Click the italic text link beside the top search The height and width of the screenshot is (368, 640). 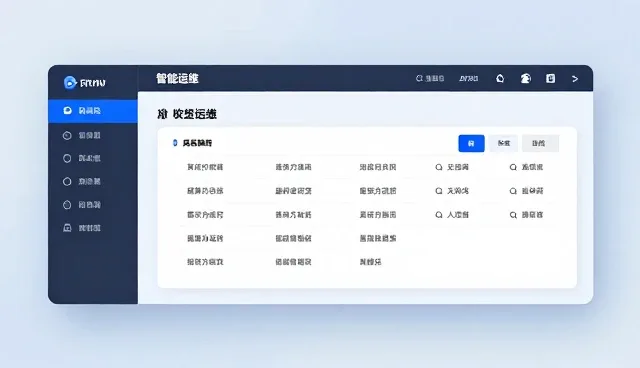[x=469, y=78]
